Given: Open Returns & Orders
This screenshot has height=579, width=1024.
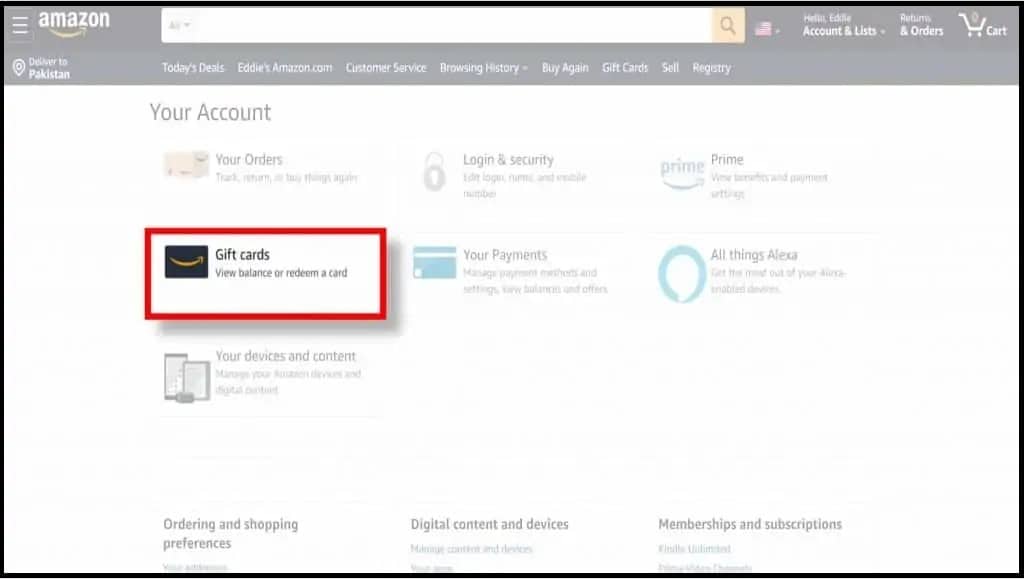Looking at the screenshot, I should pyautogui.click(x=921, y=25).
